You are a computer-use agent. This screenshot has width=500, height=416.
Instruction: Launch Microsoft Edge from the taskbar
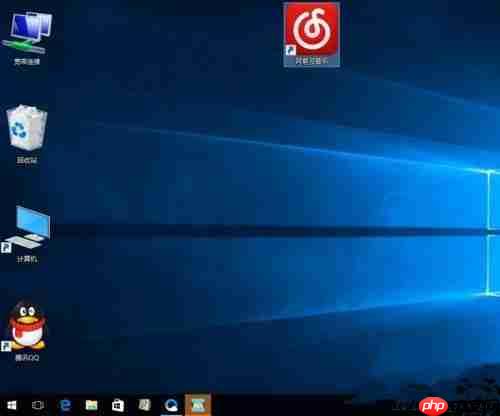65,405
